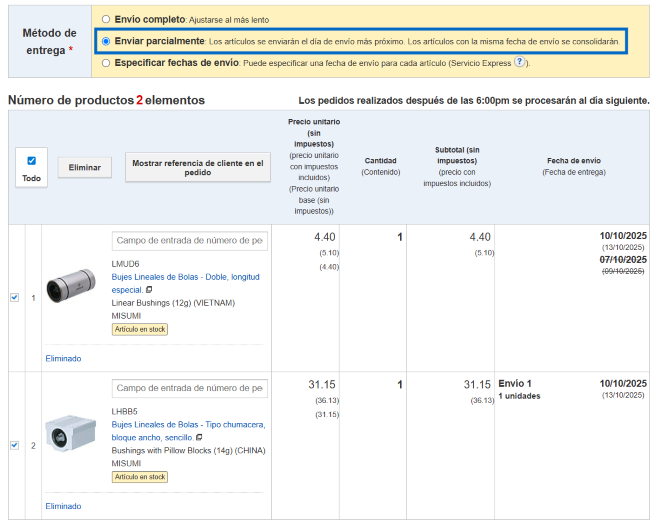Click 'Mostrar referencia de cliente en el pedido'

(x=197, y=167)
